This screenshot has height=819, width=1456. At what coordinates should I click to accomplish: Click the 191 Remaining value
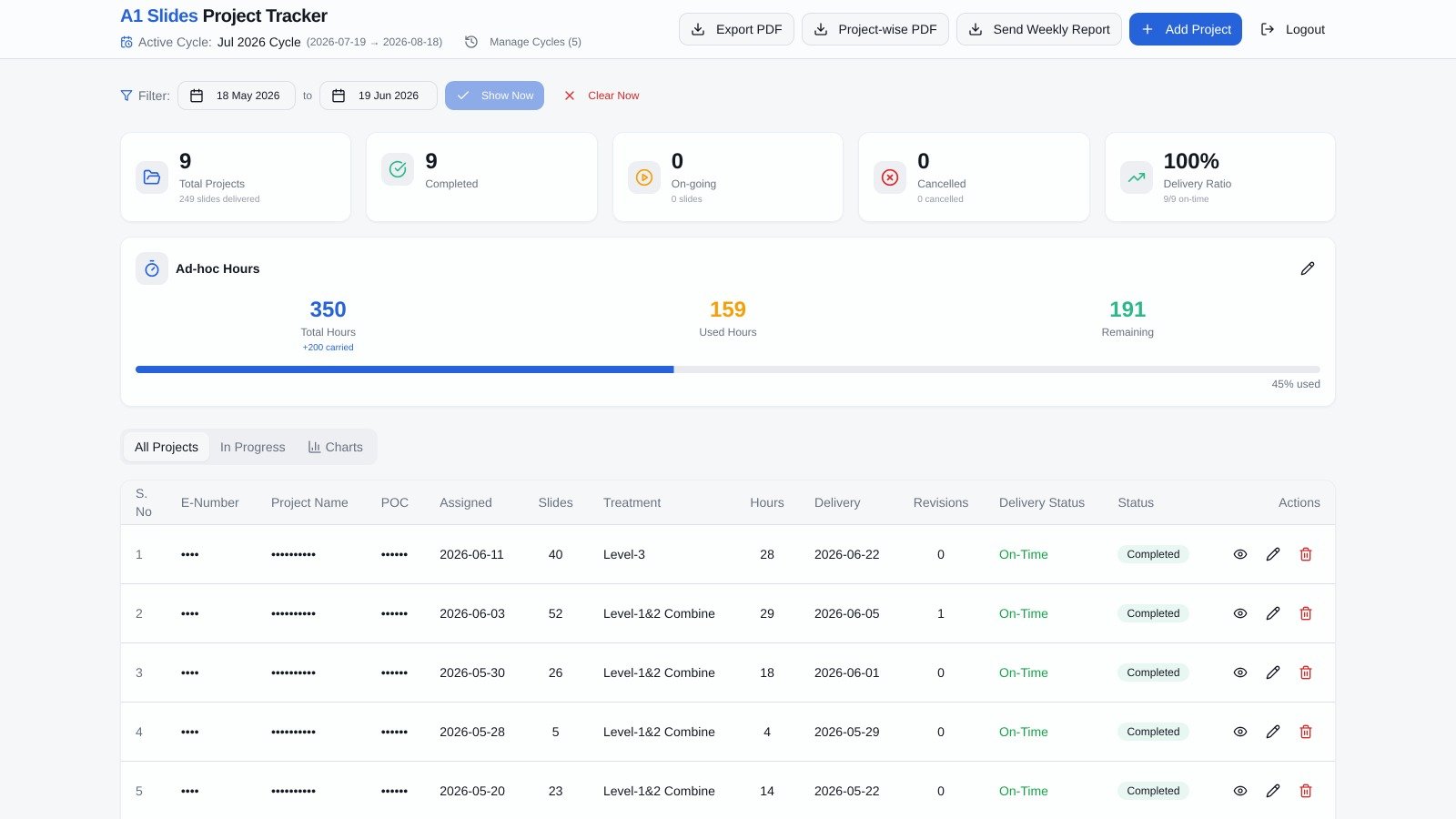coord(1127,309)
